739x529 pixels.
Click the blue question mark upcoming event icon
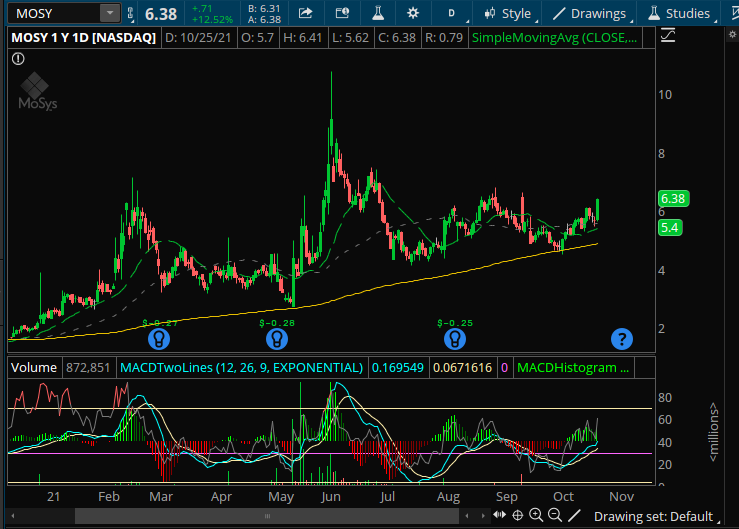pos(622,339)
